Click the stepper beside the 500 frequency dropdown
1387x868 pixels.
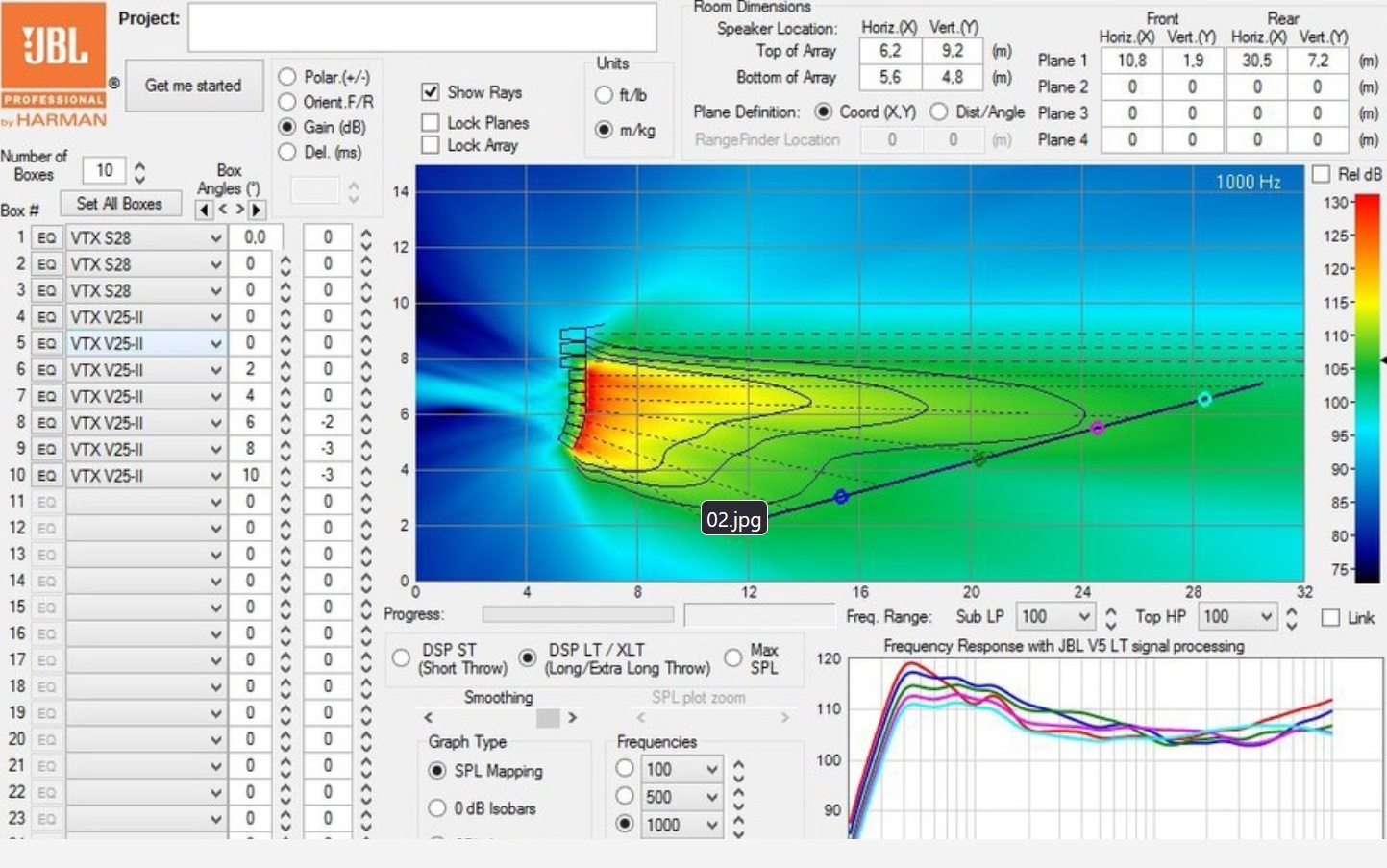(x=739, y=797)
